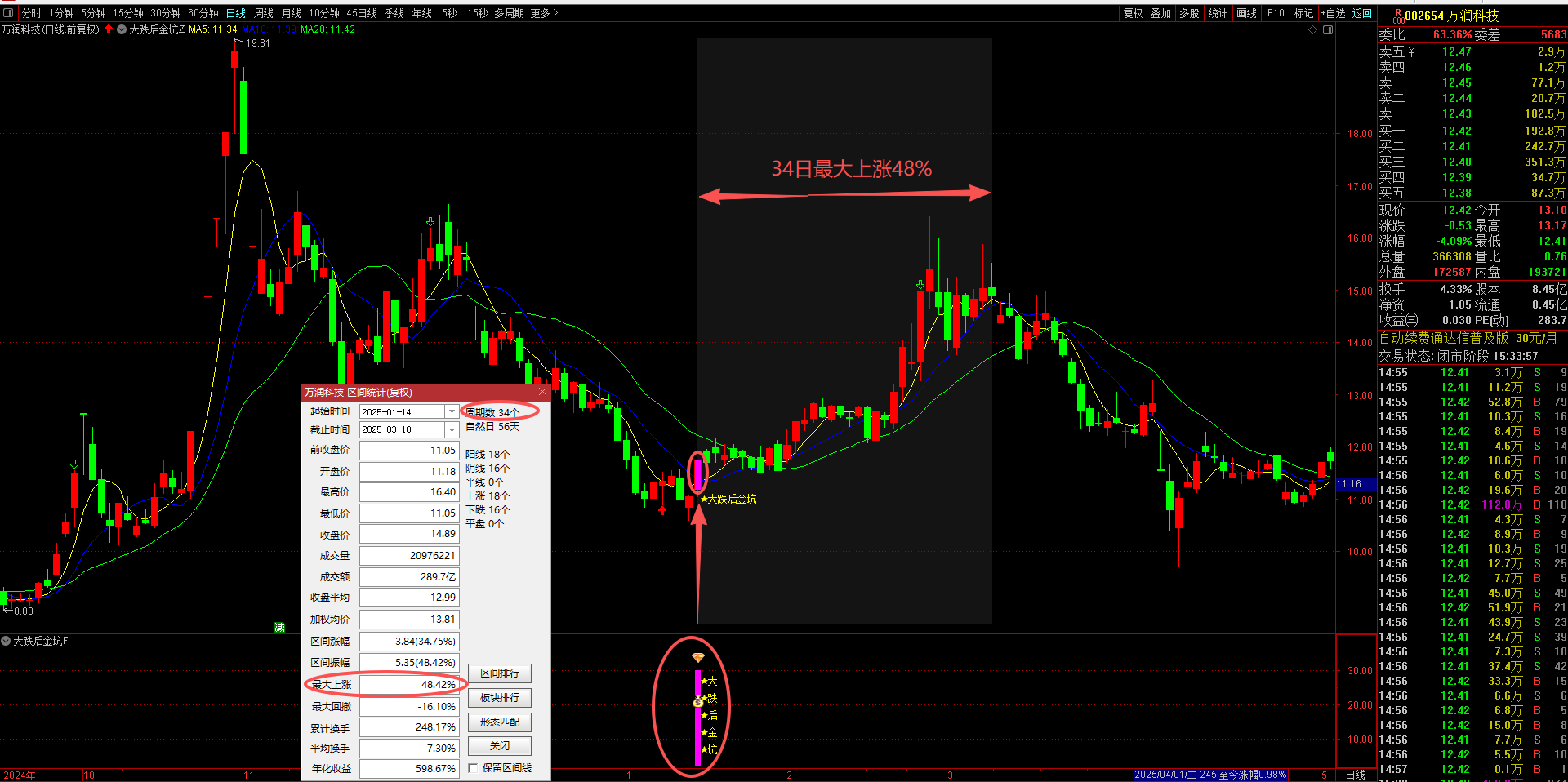Click the MA20: 11.42 indicator label
The width and height of the screenshot is (1568, 782).
tap(327, 29)
